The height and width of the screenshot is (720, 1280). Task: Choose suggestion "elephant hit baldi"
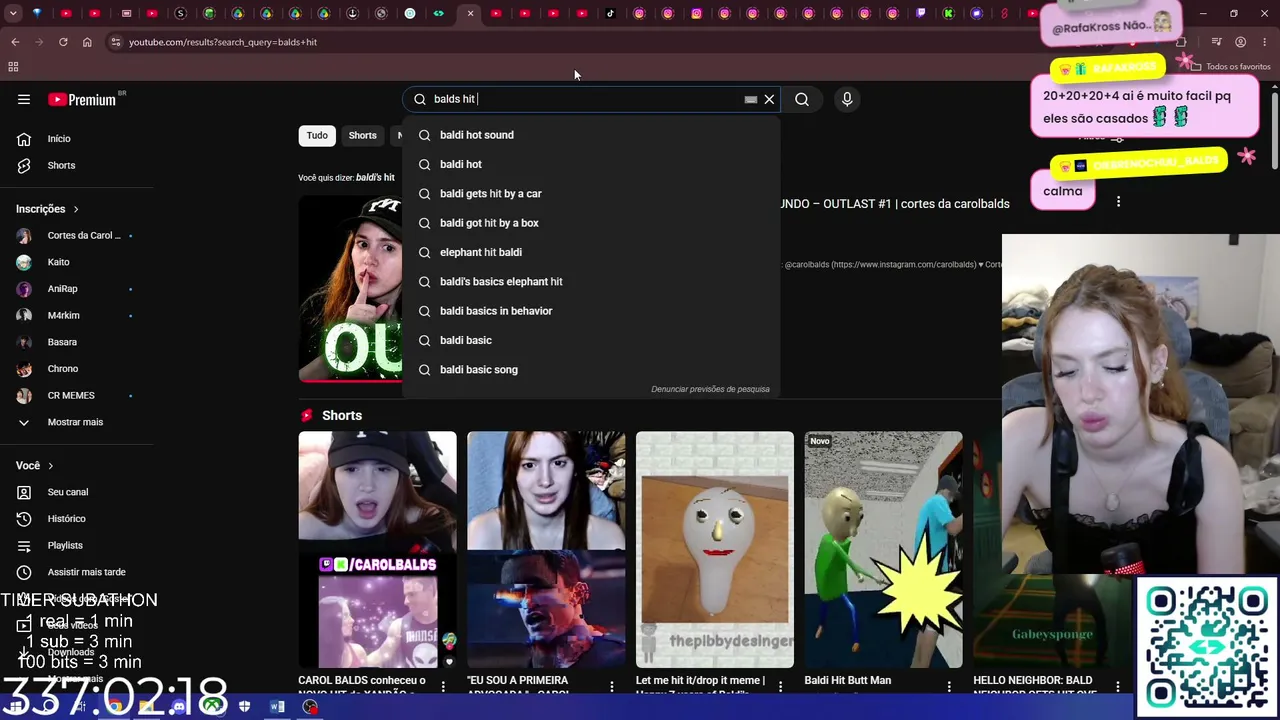point(591,252)
